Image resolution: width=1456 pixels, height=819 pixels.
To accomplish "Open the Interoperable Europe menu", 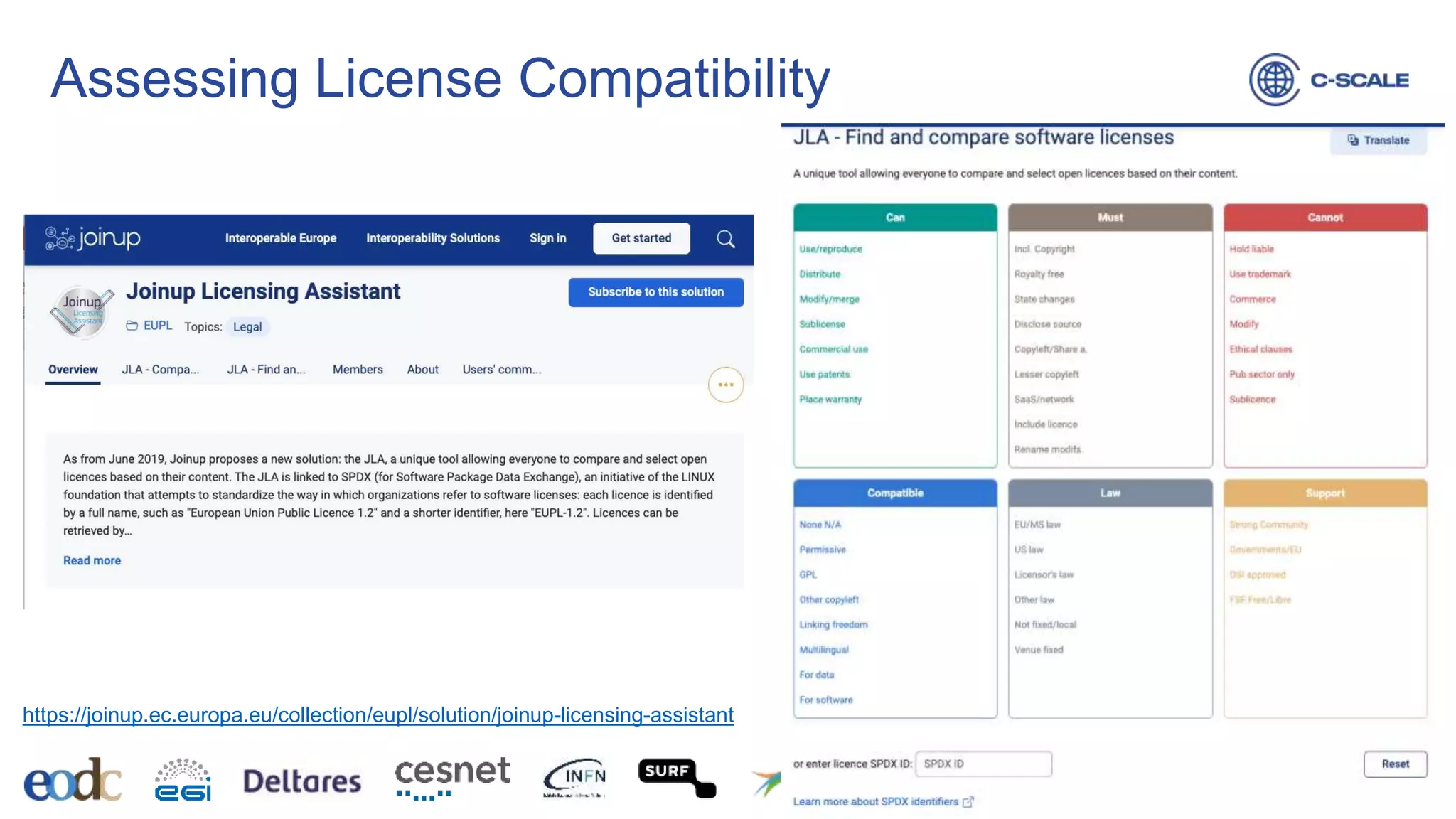I will coord(280,238).
